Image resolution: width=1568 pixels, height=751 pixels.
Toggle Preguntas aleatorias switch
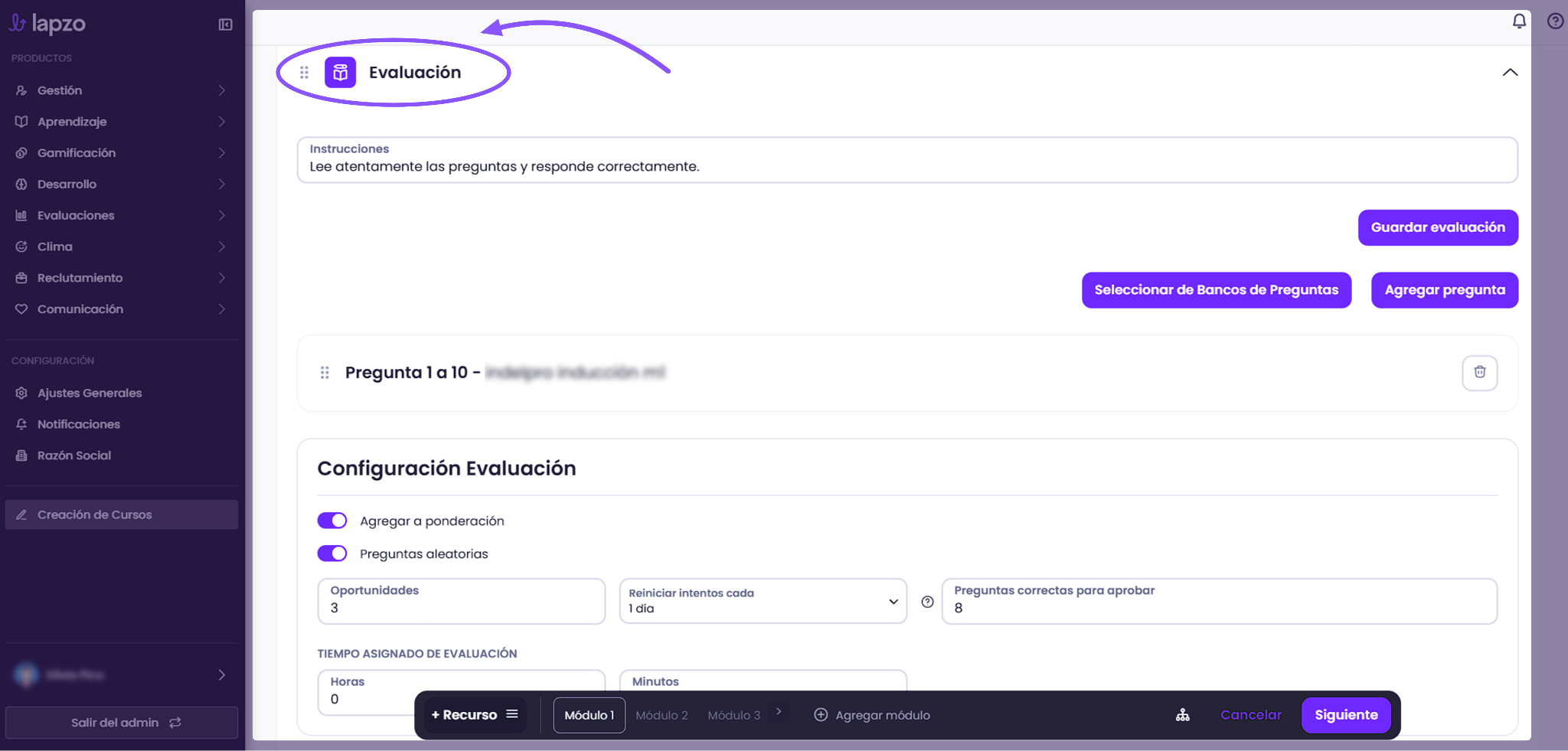(x=332, y=553)
